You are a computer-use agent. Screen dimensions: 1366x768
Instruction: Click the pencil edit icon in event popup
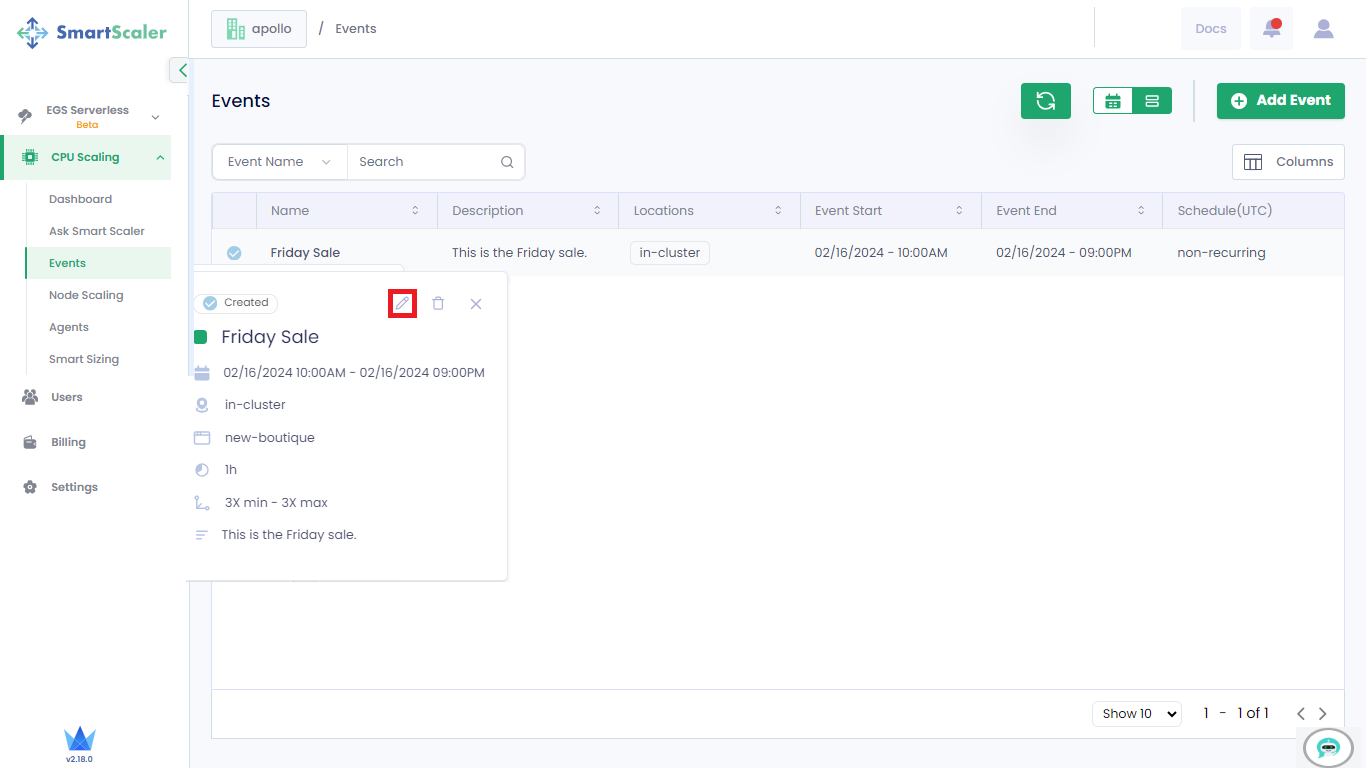pos(402,303)
